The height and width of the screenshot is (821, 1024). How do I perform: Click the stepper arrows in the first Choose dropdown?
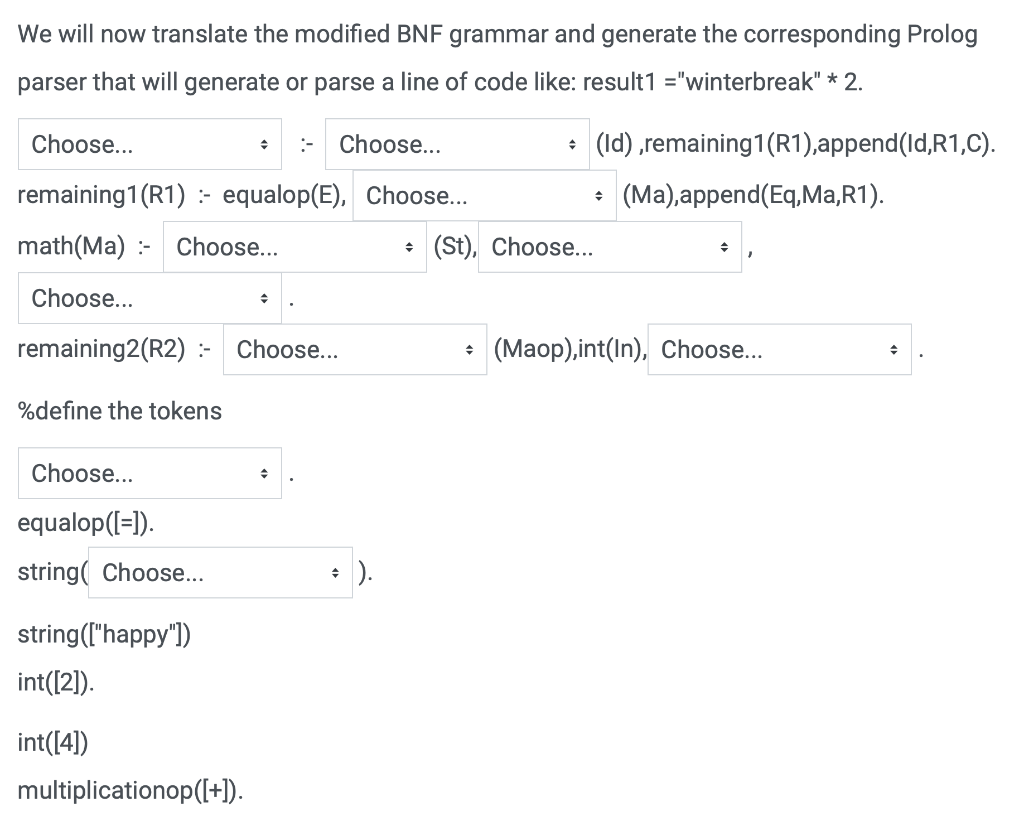coord(263,144)
